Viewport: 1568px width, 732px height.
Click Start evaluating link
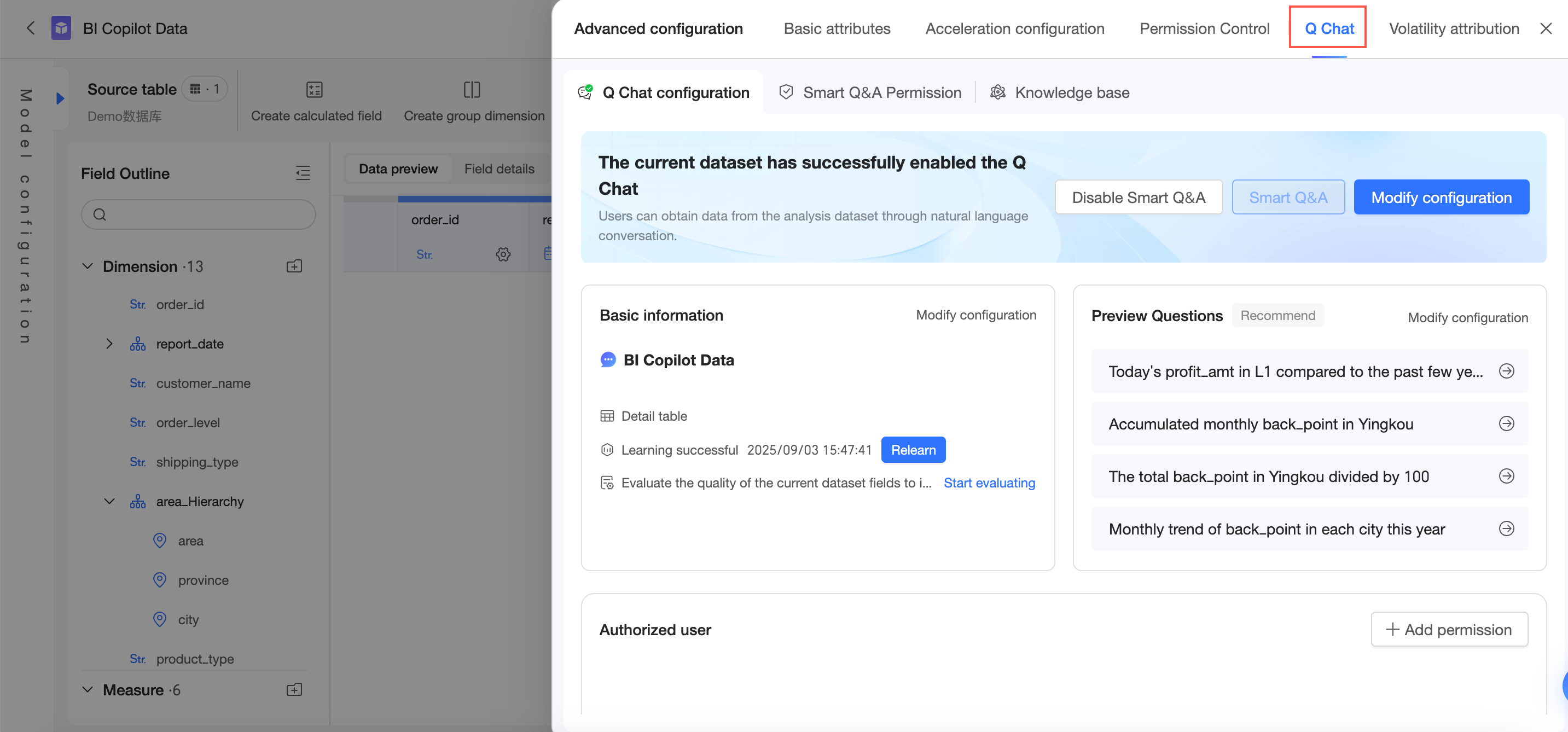[x=989, y=483]
